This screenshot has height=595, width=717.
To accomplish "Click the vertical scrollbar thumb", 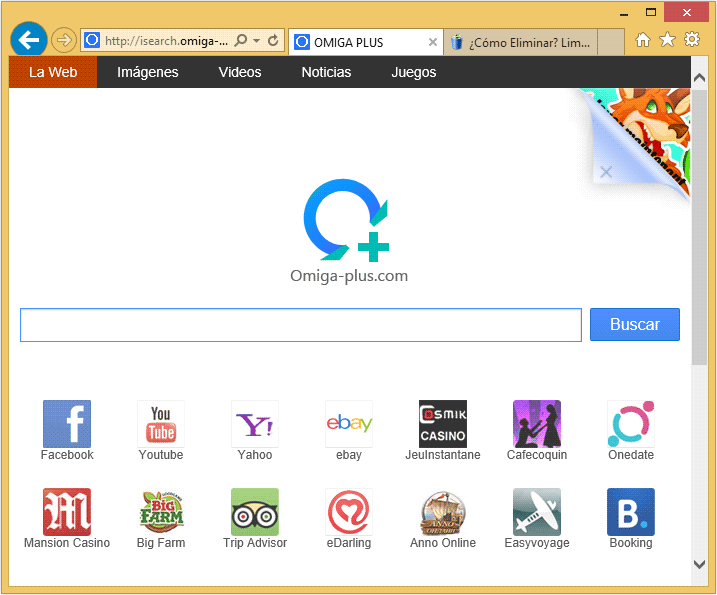I will (699, 227).
